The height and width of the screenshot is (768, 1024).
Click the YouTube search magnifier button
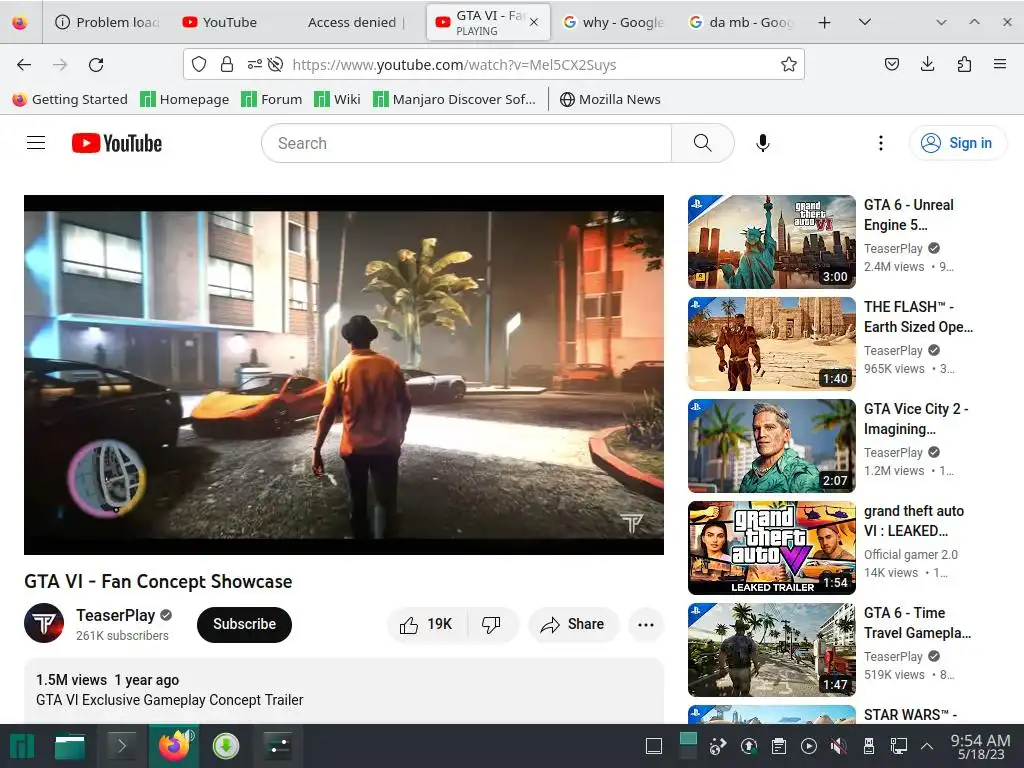click(703, 143)
